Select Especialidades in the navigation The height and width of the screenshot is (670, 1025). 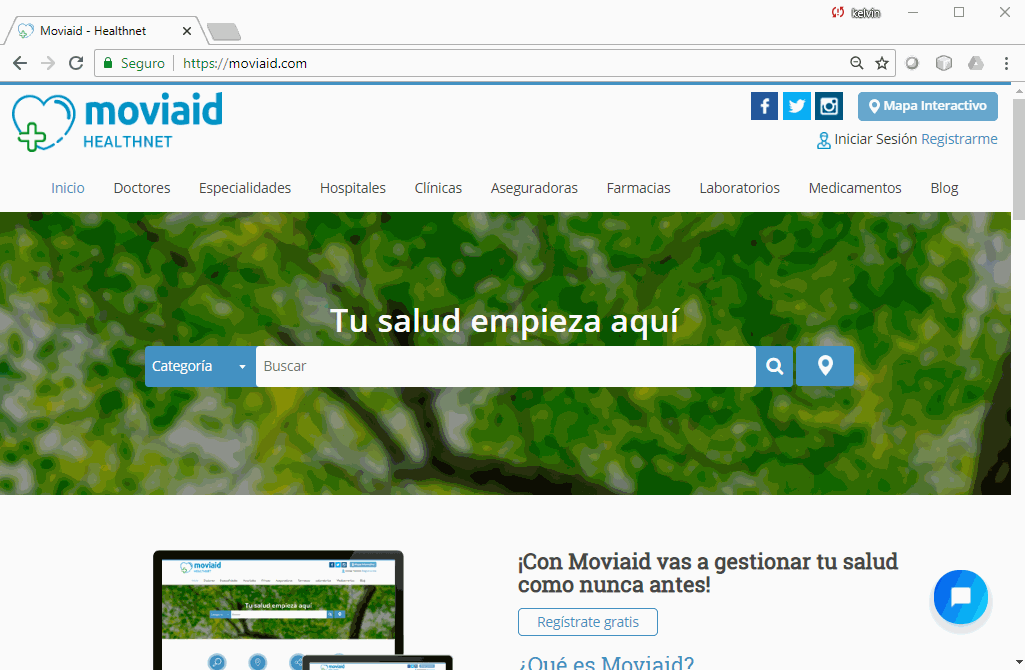(245, 188)
